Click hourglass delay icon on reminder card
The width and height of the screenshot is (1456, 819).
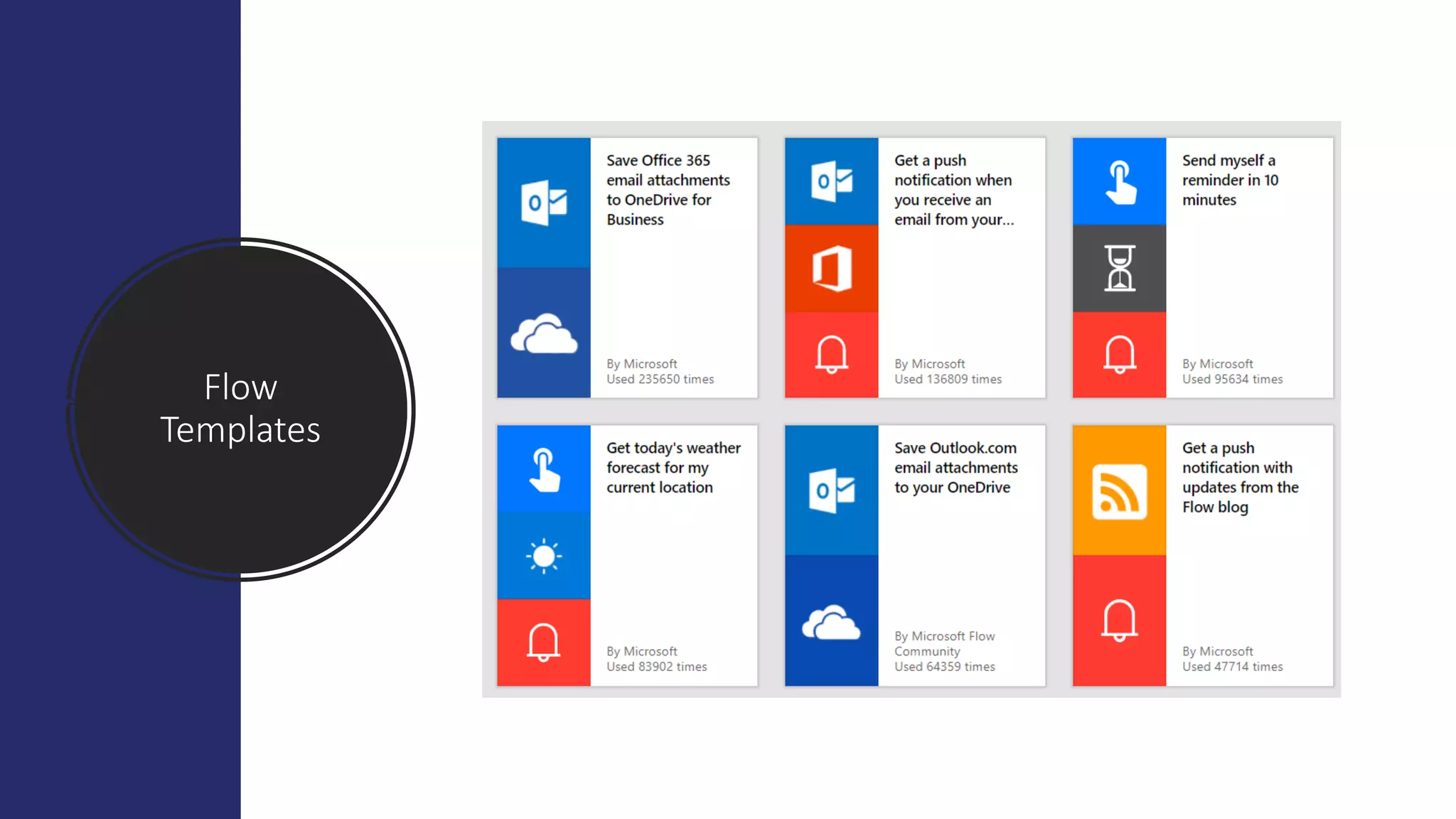tap(1119, 268)
